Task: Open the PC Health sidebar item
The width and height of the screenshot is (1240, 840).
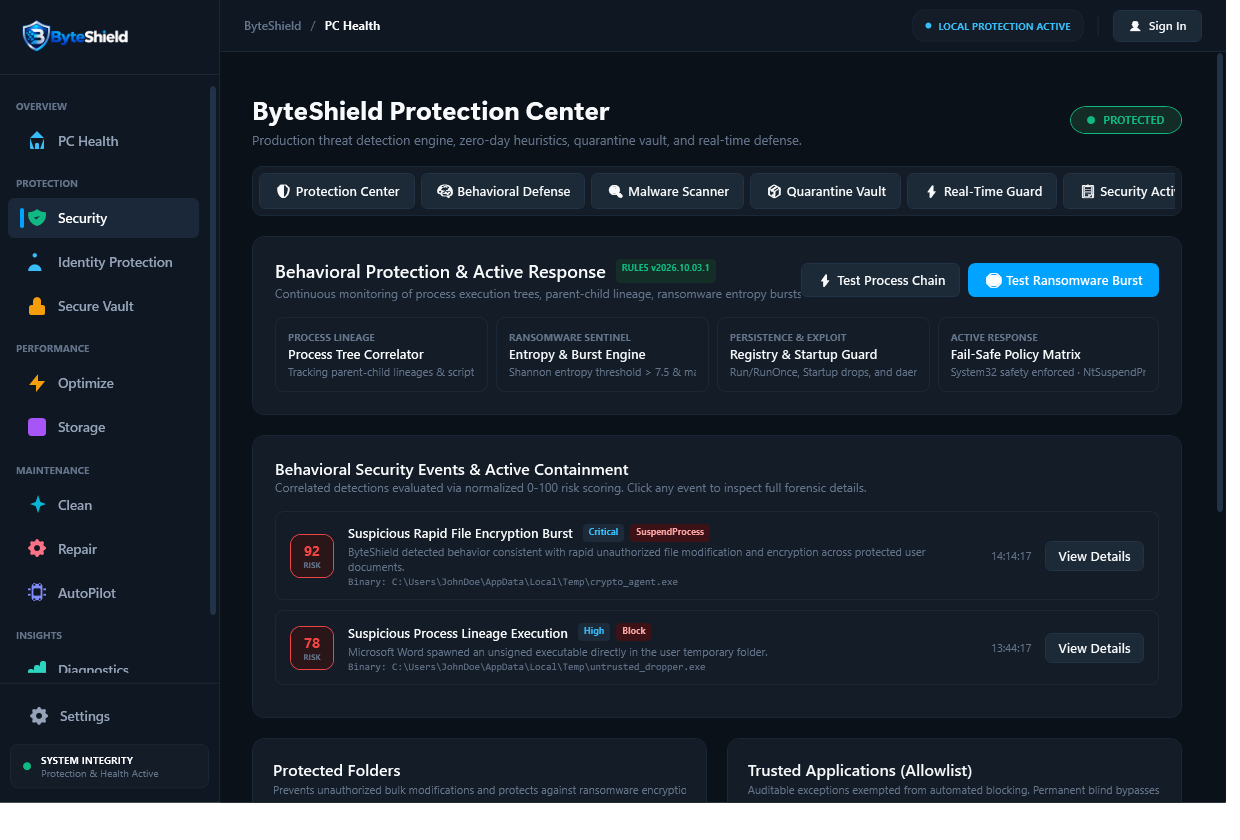Action: (103, 141)
